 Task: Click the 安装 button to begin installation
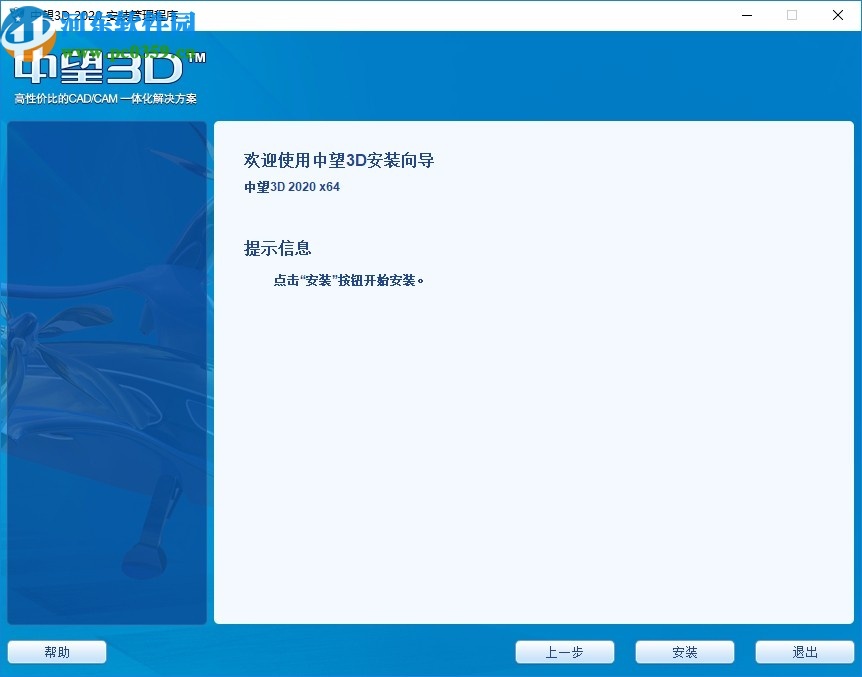click(x=684, y=651)
